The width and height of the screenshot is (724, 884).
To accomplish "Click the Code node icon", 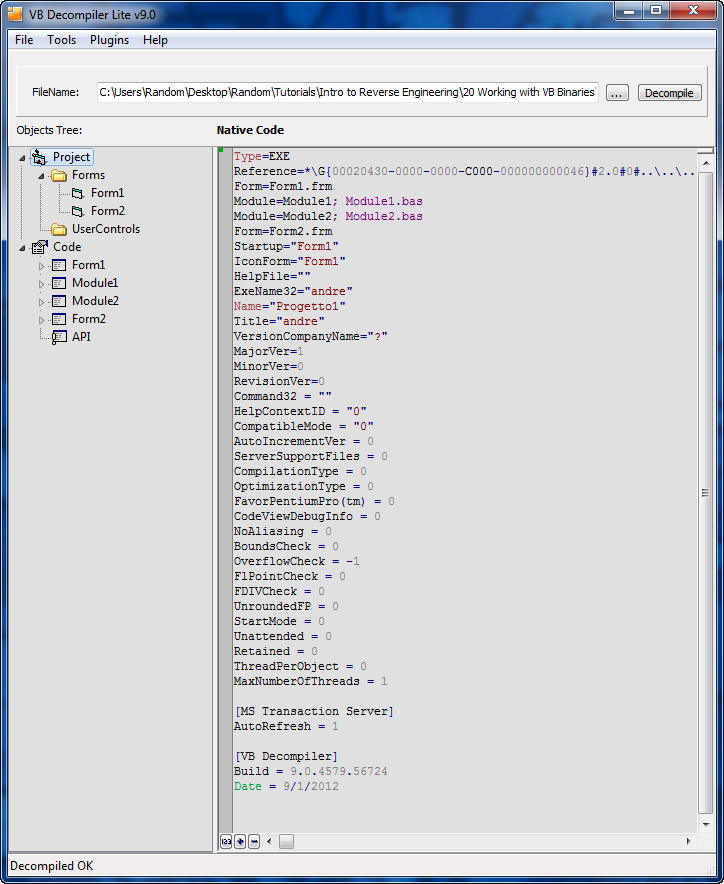I will click(39, 247).
